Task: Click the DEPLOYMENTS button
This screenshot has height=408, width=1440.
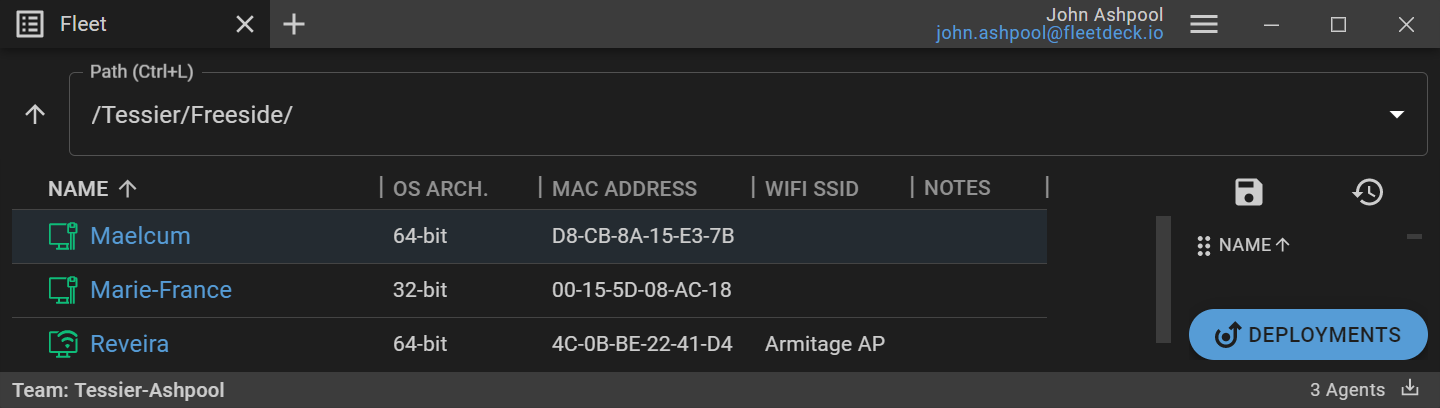Action: pyautogui.click(x=1307, y=334)
